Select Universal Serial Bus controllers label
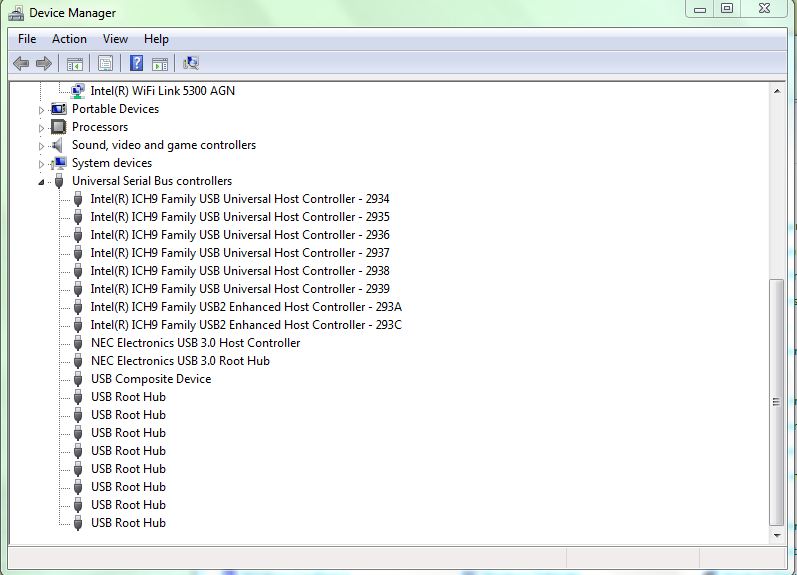 click(152, 181)
